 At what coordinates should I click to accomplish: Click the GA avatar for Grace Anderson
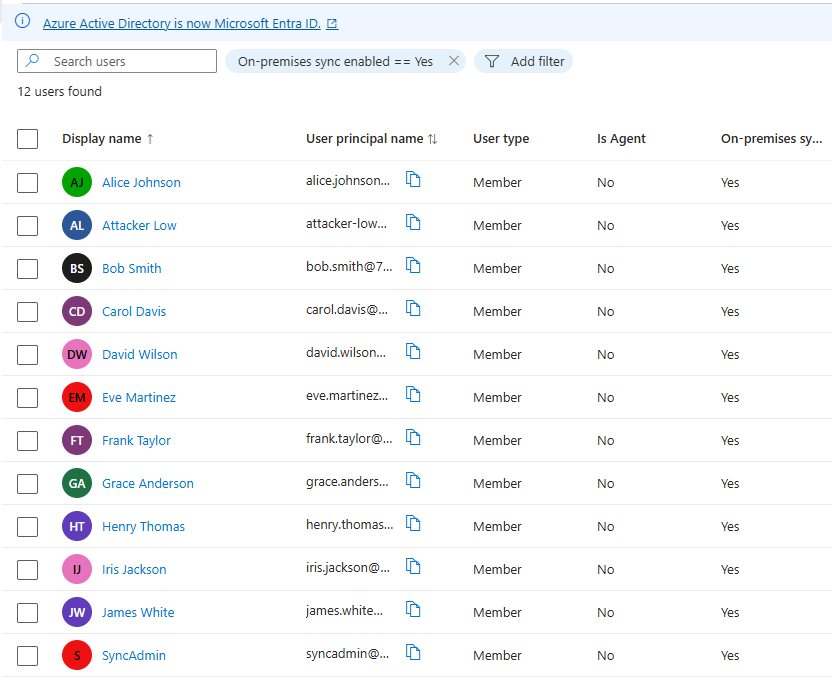tap(77, 483)
